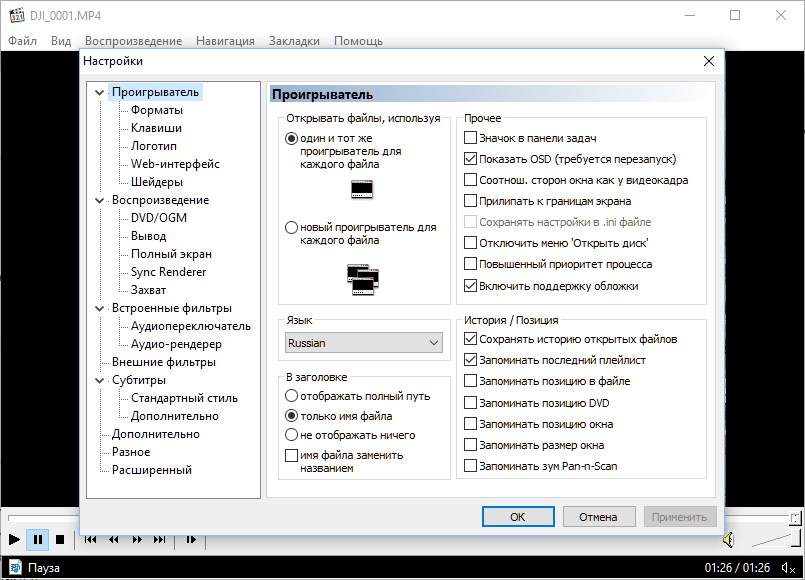Select 'только имя файла' radio option

tap(291, 416)
